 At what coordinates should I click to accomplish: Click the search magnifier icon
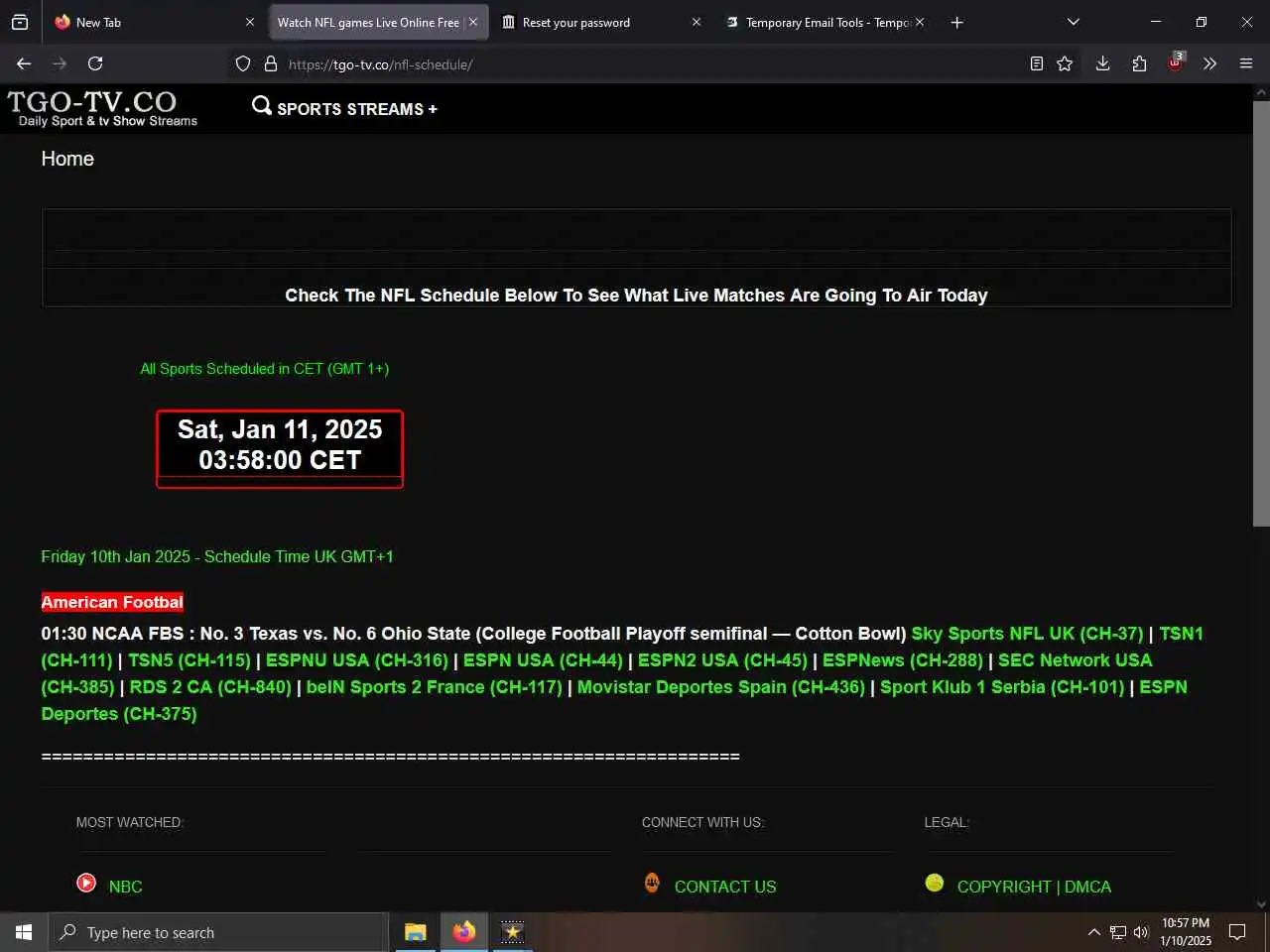[x=261, y=105]
